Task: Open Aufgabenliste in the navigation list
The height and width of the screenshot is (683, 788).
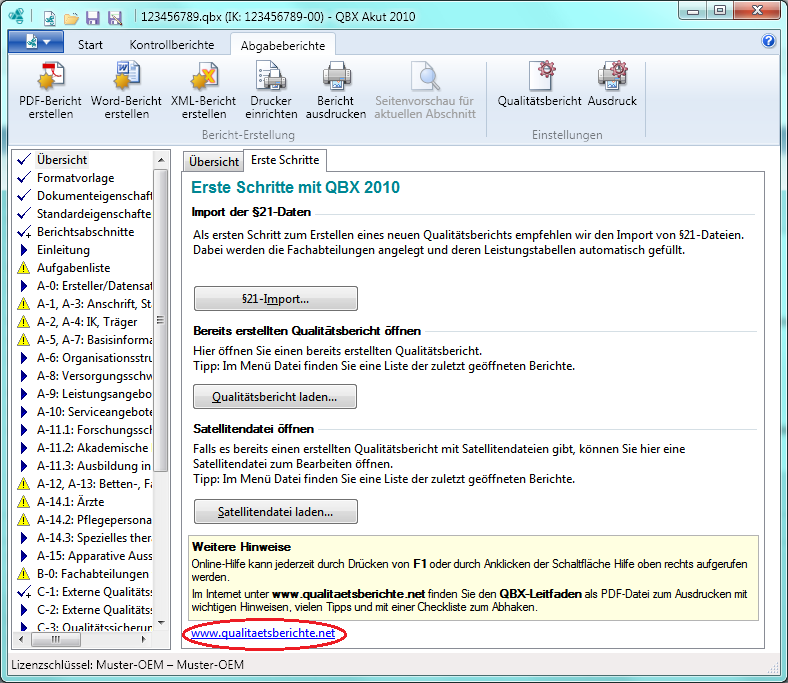Action: [x=73, y=268]
